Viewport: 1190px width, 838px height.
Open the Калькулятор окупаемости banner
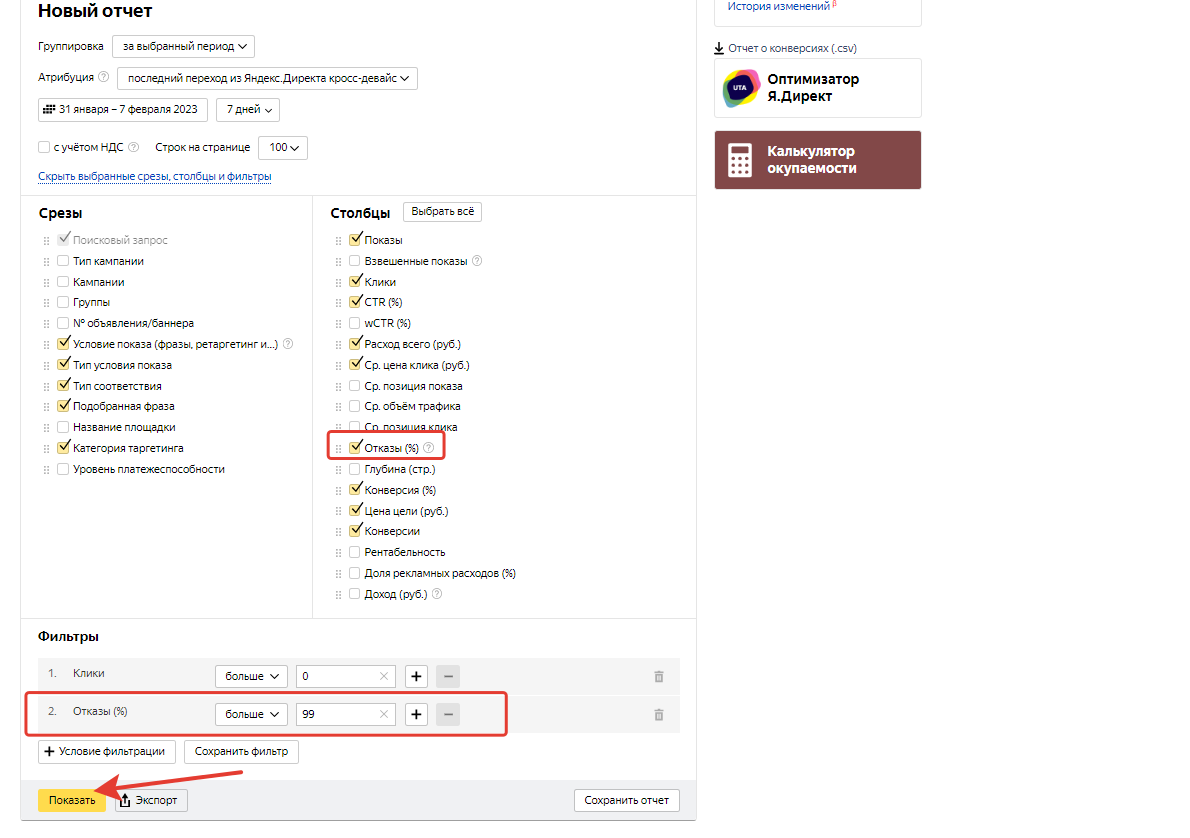(x=817, y=160)
